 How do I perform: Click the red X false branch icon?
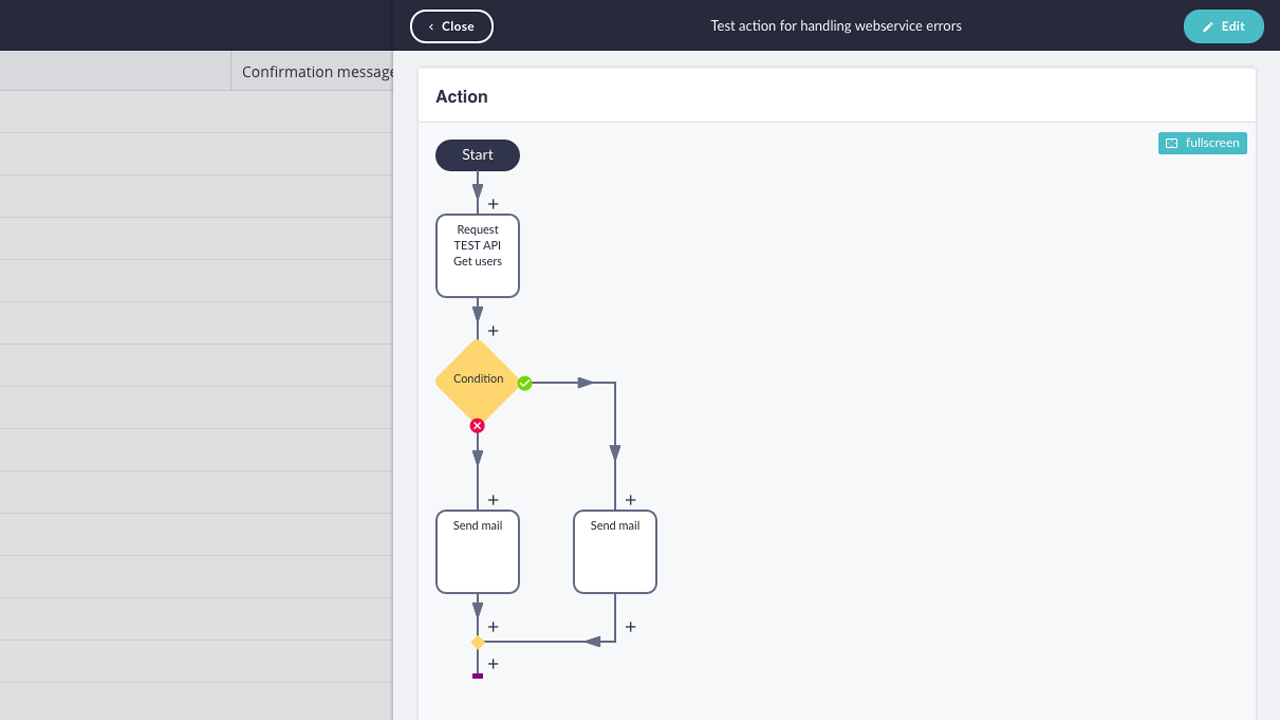[x=477, y=426]
